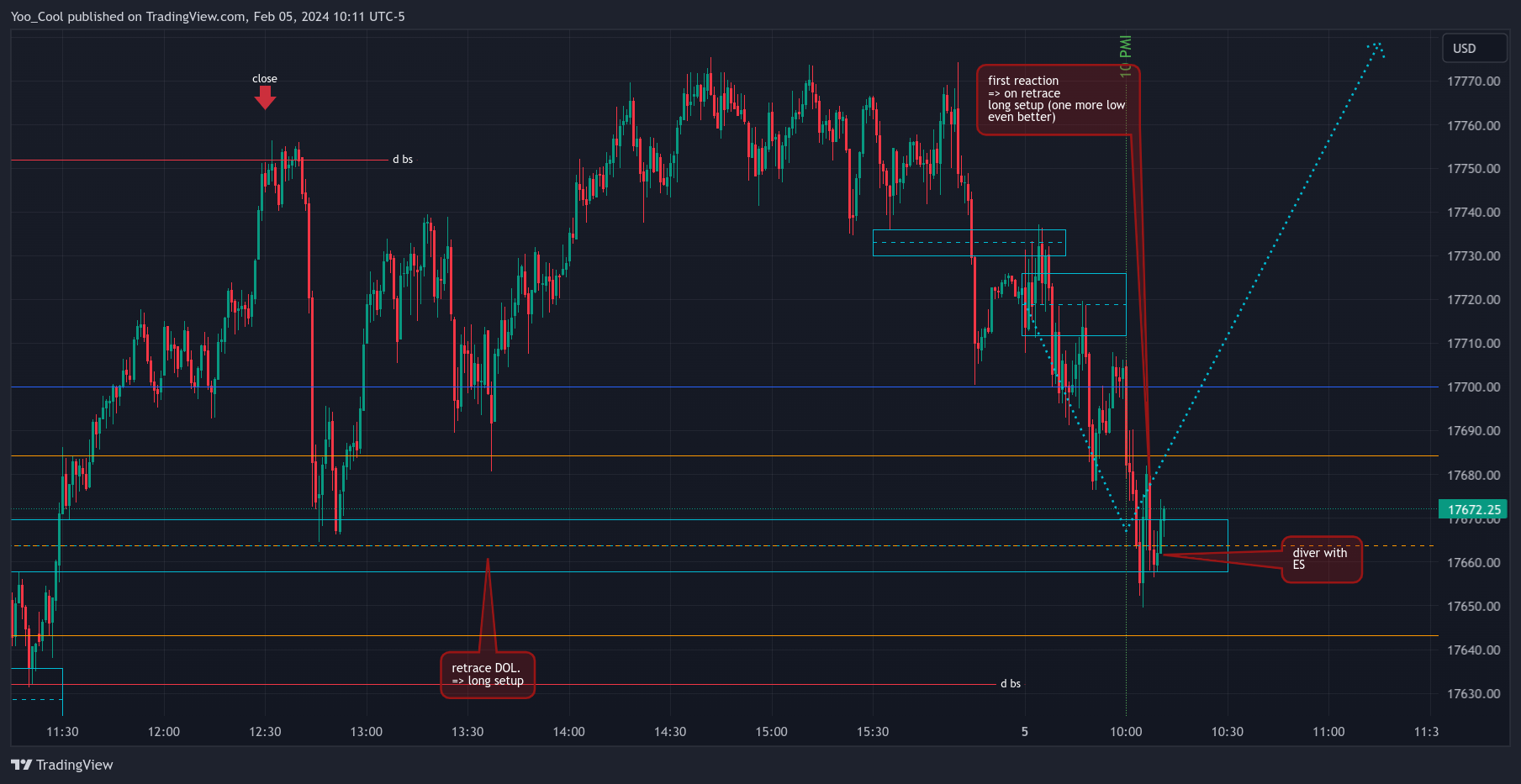Click the date '5' on time axis

click(x=1024, y=732)
